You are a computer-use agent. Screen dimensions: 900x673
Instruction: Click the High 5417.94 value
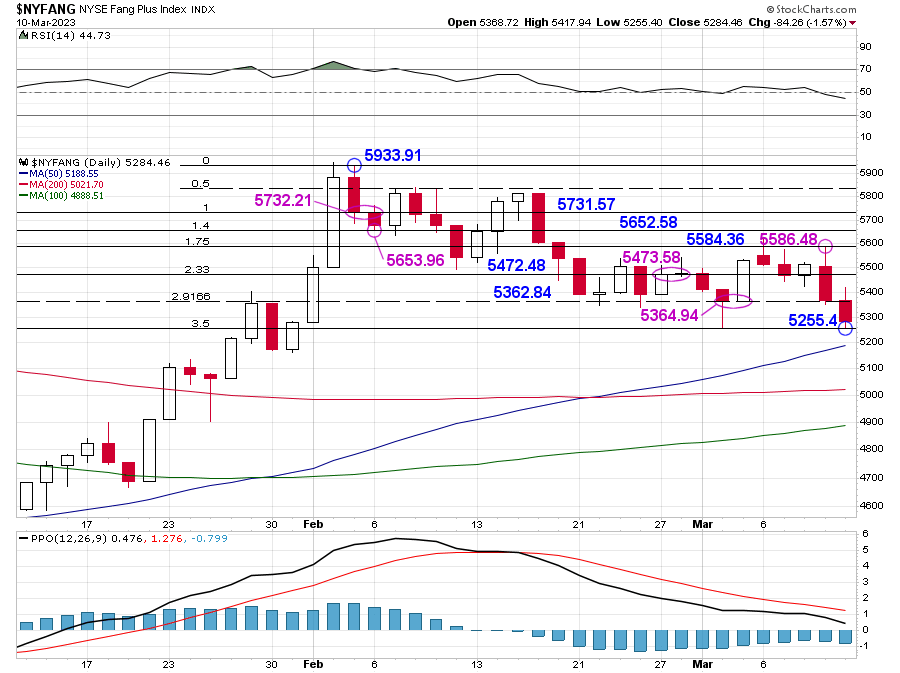coord(557,22)
